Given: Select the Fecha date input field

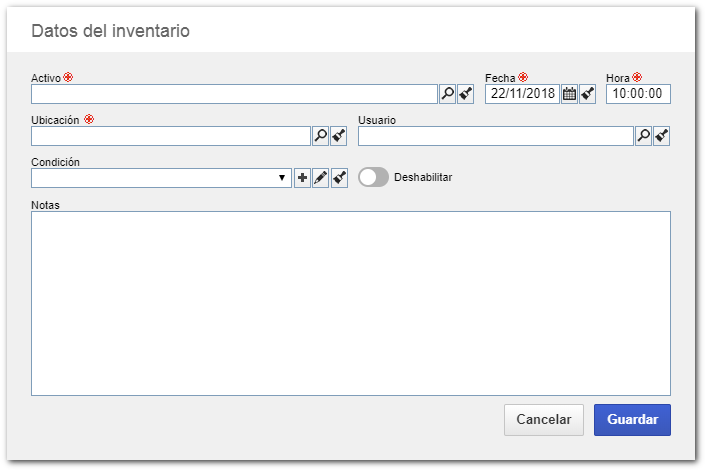Looking at the screenshot, I should click(x=522, y=94).
